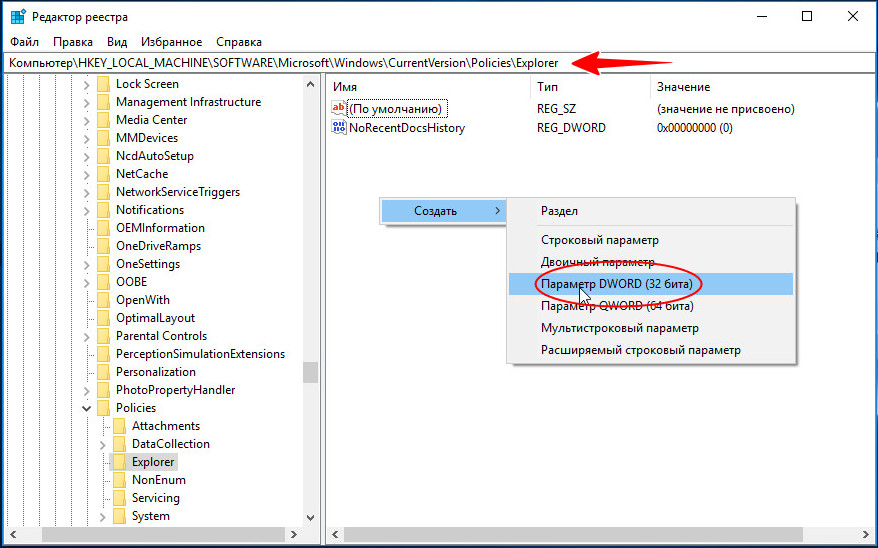
Task: Open the Справка menu
Action: coord(239,42)
